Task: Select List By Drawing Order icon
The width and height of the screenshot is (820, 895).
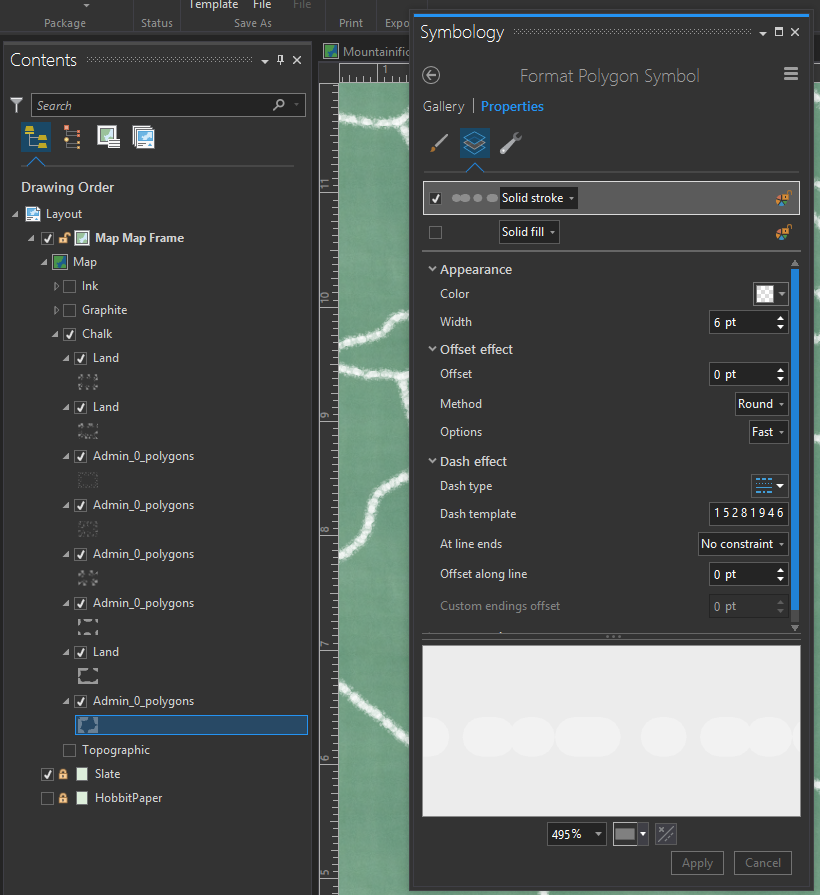Action: tap(36, 138)
